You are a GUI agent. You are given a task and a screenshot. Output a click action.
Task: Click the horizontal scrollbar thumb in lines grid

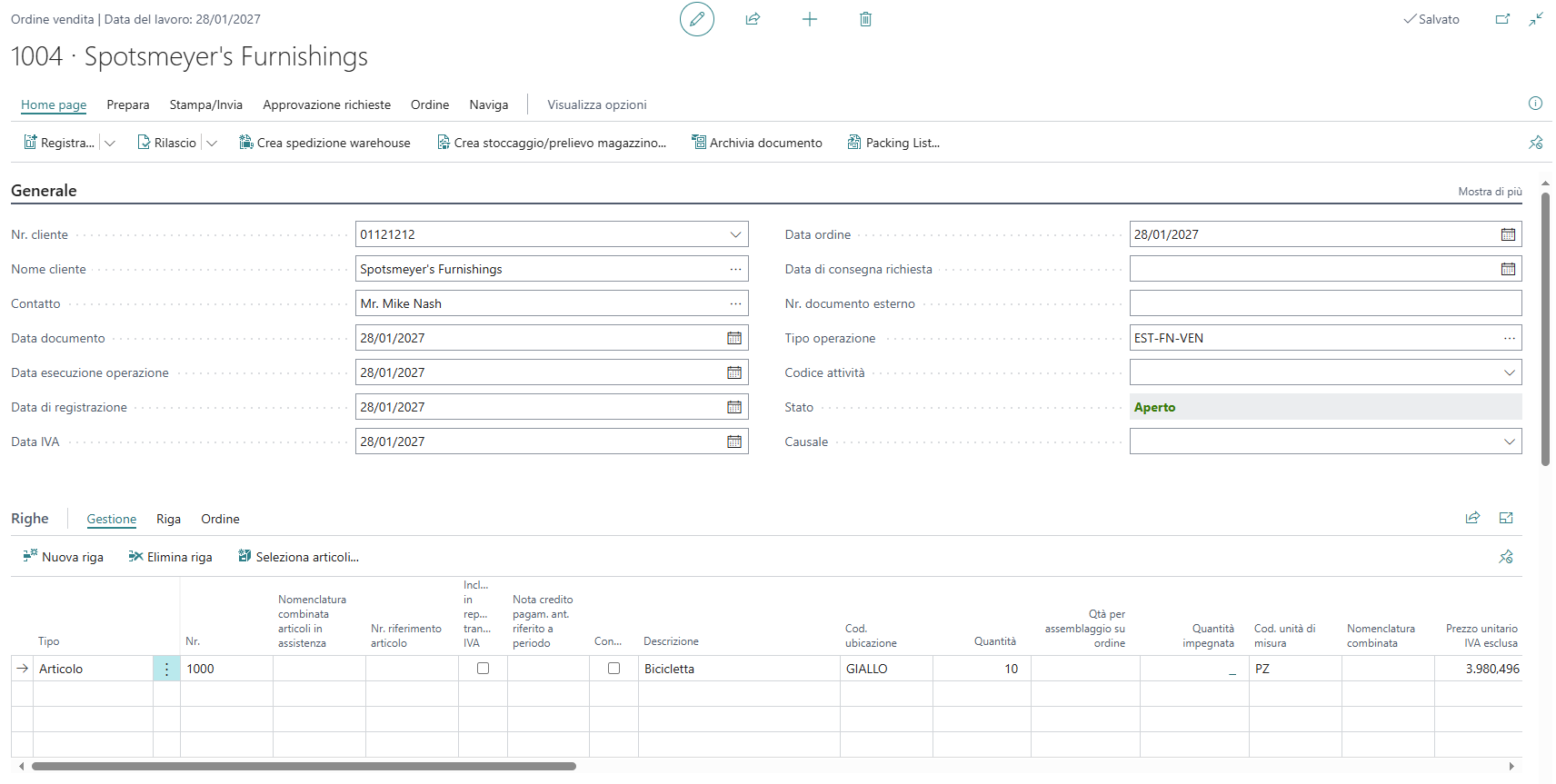point(304,767)
